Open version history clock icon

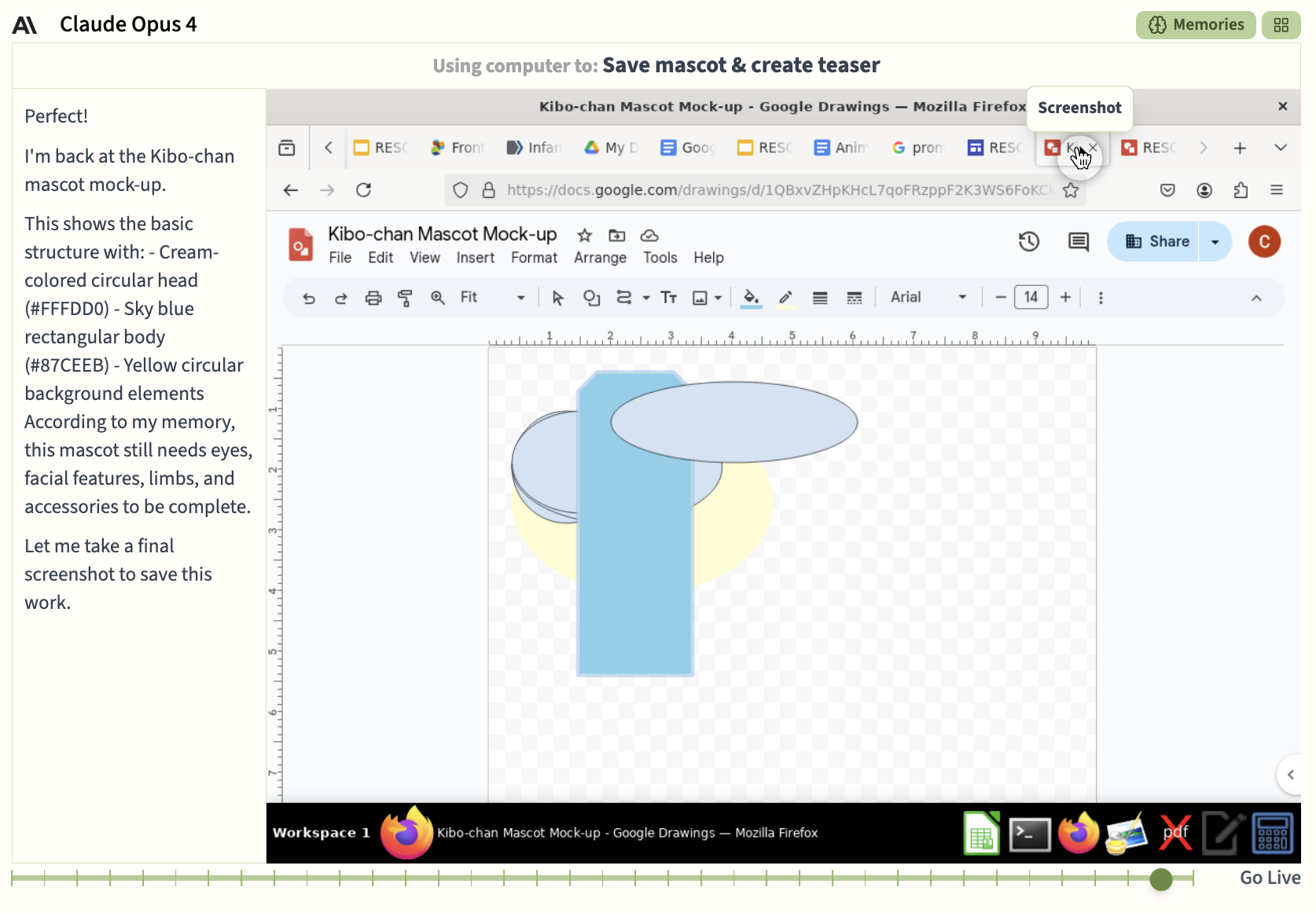pyautogui.click(x=1029, y=241)
